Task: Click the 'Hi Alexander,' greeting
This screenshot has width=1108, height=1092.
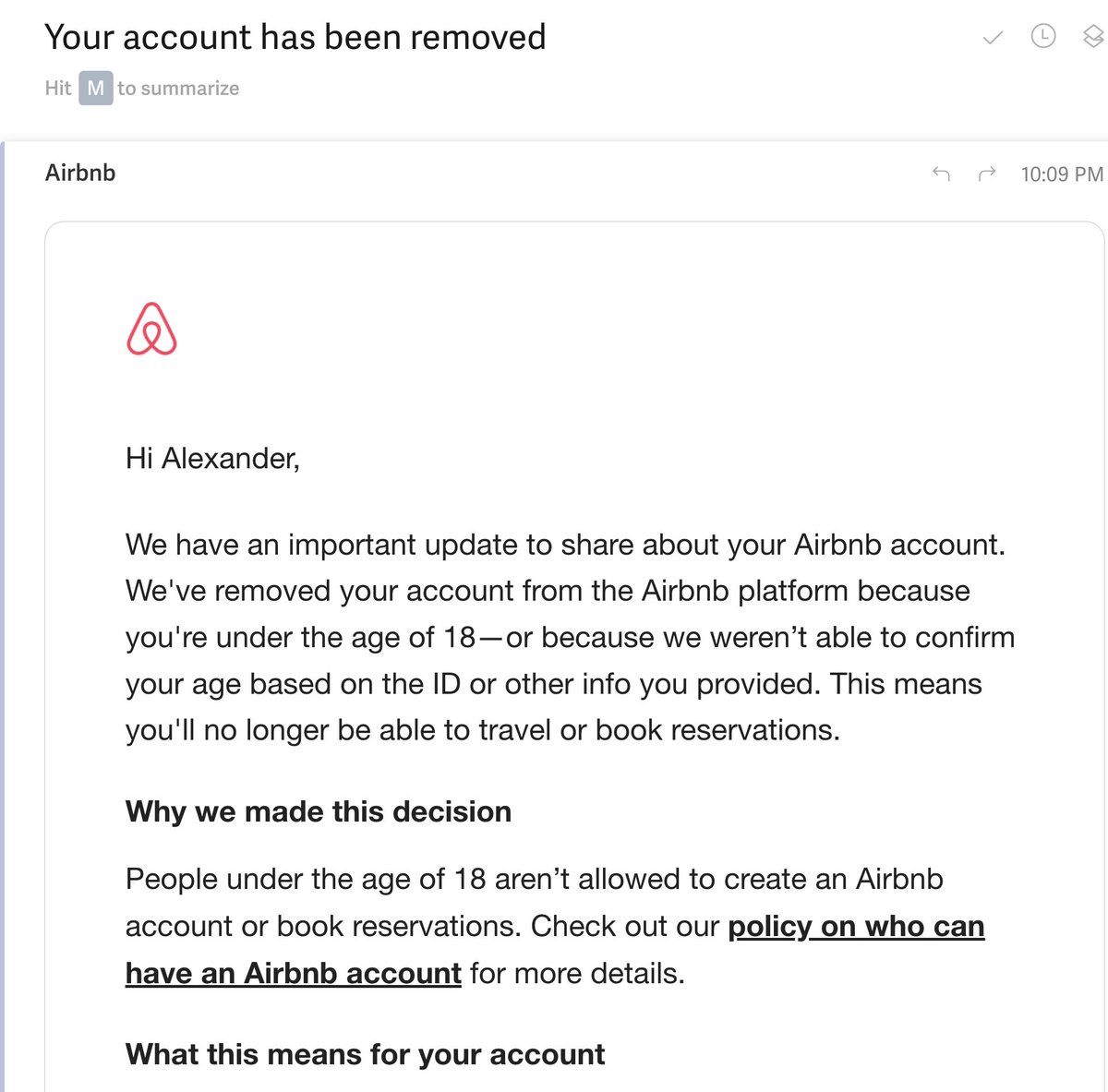Action: point(212,458)
